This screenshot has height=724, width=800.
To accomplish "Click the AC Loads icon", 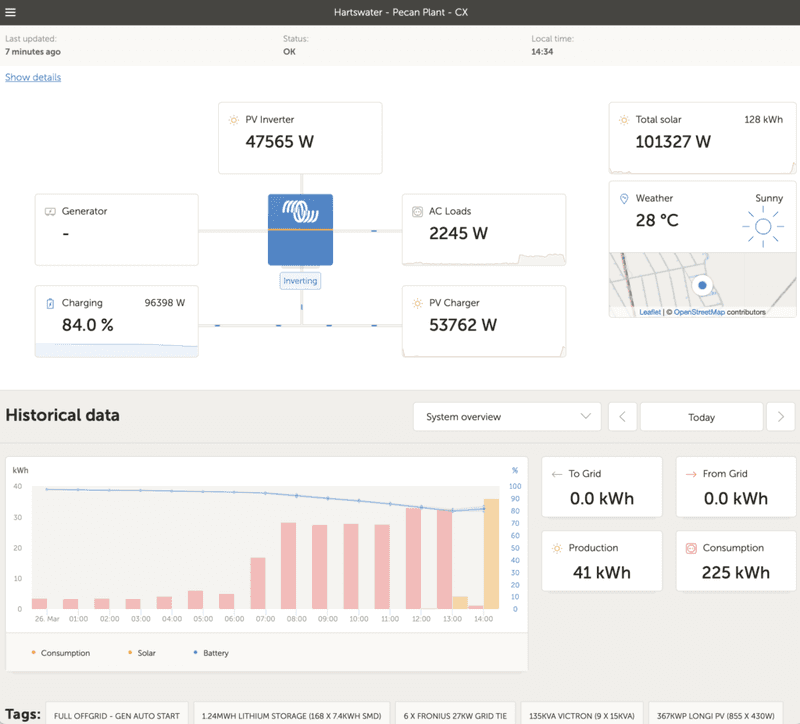I will point(417,212).
